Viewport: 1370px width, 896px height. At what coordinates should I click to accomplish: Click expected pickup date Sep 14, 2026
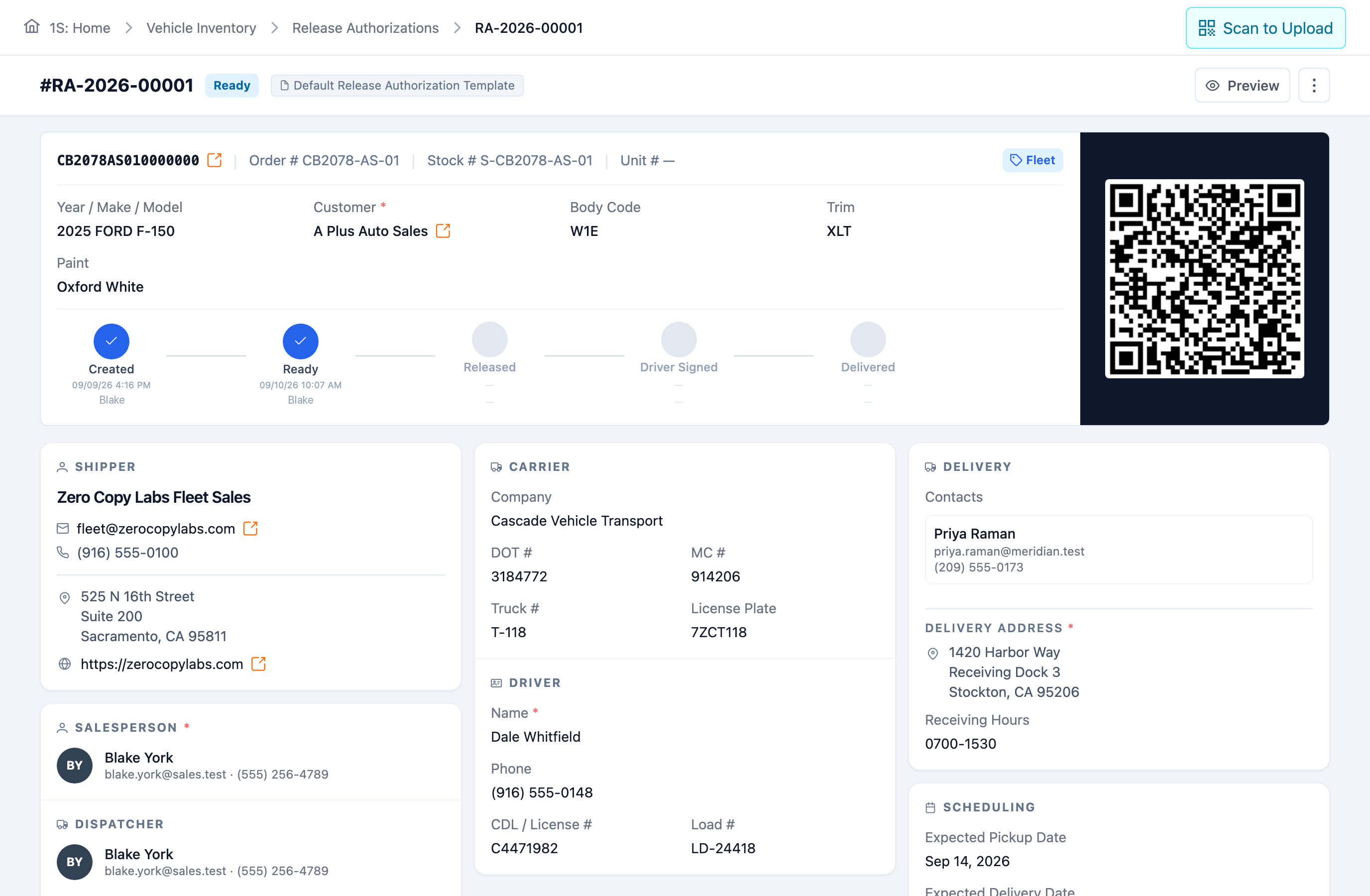tap(967, 861)
